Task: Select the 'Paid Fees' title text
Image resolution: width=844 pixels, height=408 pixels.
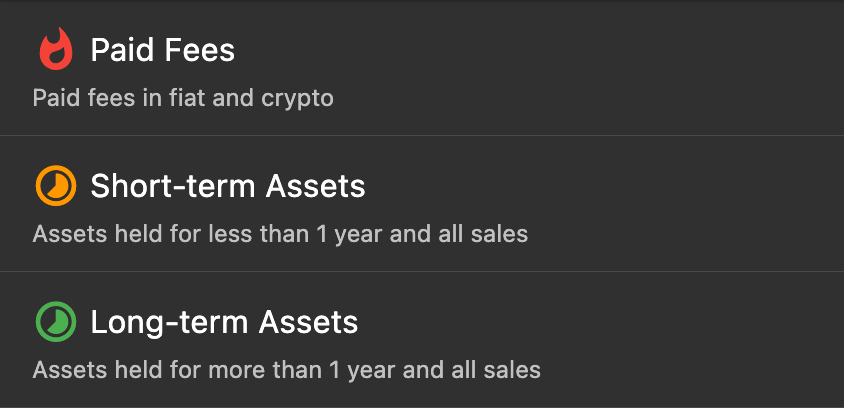Action: (x=163, y=50)
